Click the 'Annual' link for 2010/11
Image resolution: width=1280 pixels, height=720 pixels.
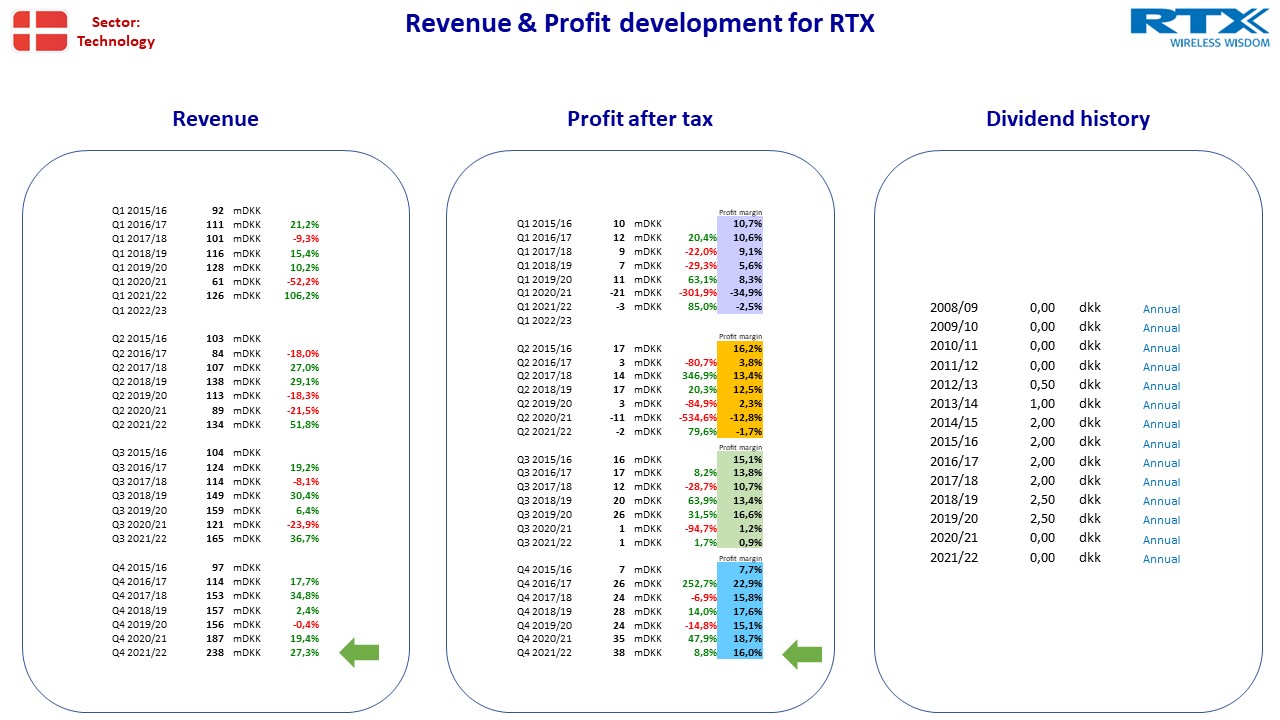tap(1161, 348)
